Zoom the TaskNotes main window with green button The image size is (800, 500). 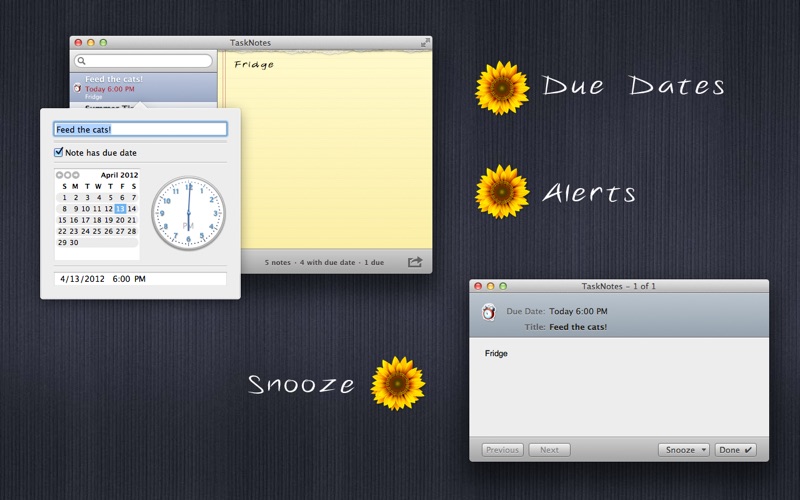tap(103, 43)
